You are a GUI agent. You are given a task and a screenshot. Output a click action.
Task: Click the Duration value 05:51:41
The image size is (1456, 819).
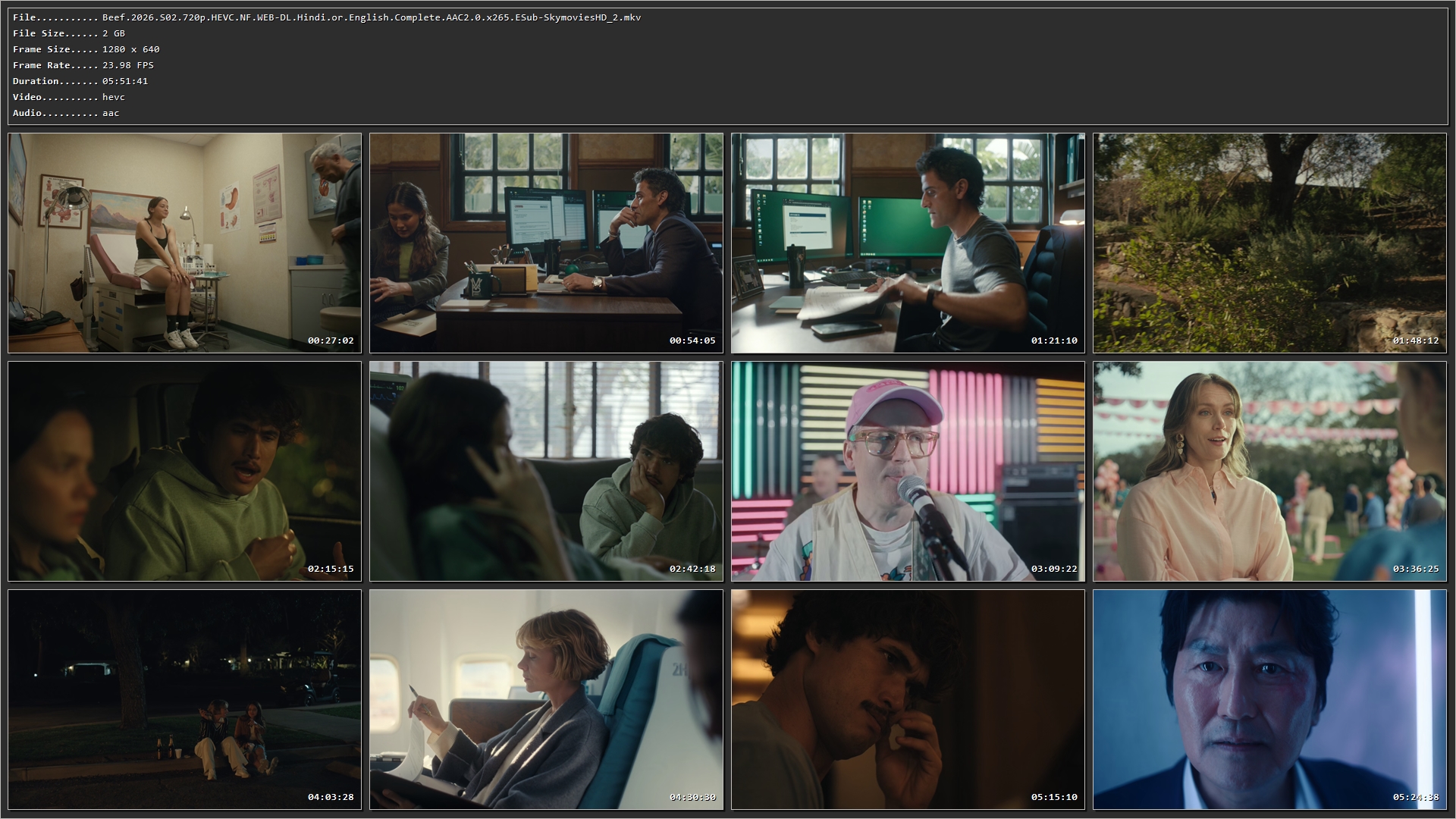pyautogui.click(x=125, y=81)
